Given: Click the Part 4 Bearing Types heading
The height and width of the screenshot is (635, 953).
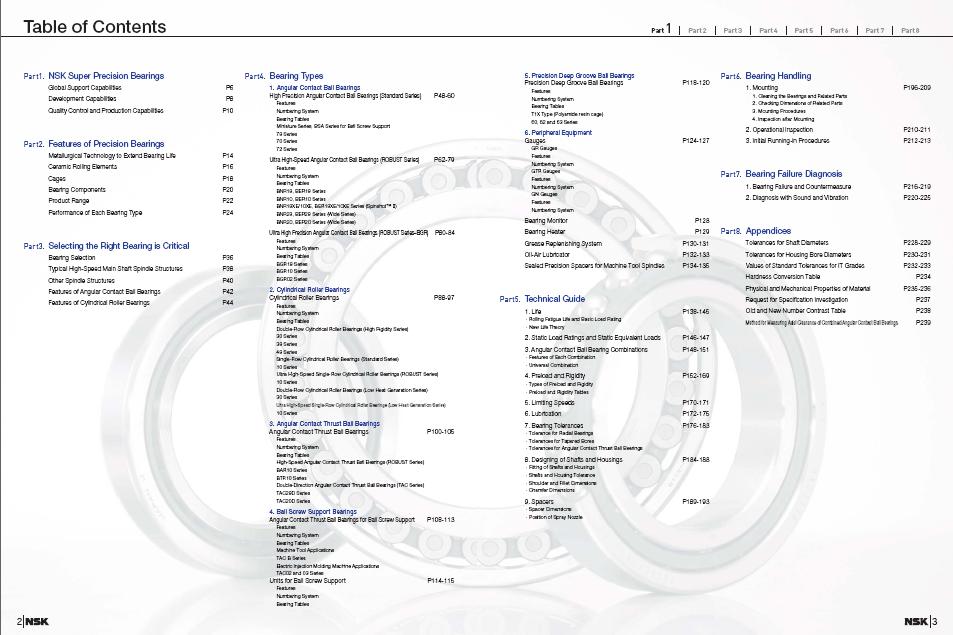Looking at the screenshot, I should 296,76.
